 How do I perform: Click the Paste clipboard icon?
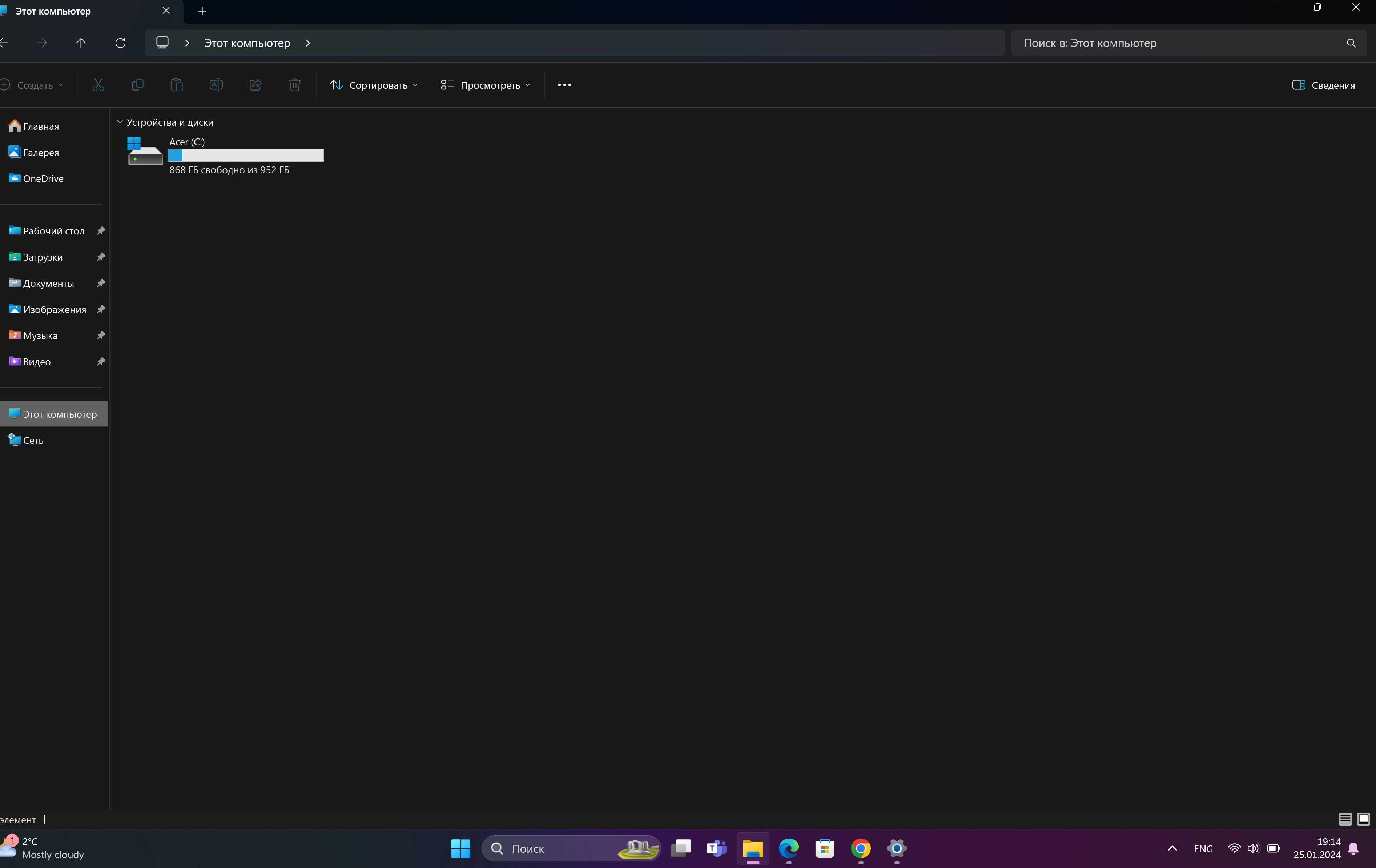pyautogui.click(x=177, y=85)
